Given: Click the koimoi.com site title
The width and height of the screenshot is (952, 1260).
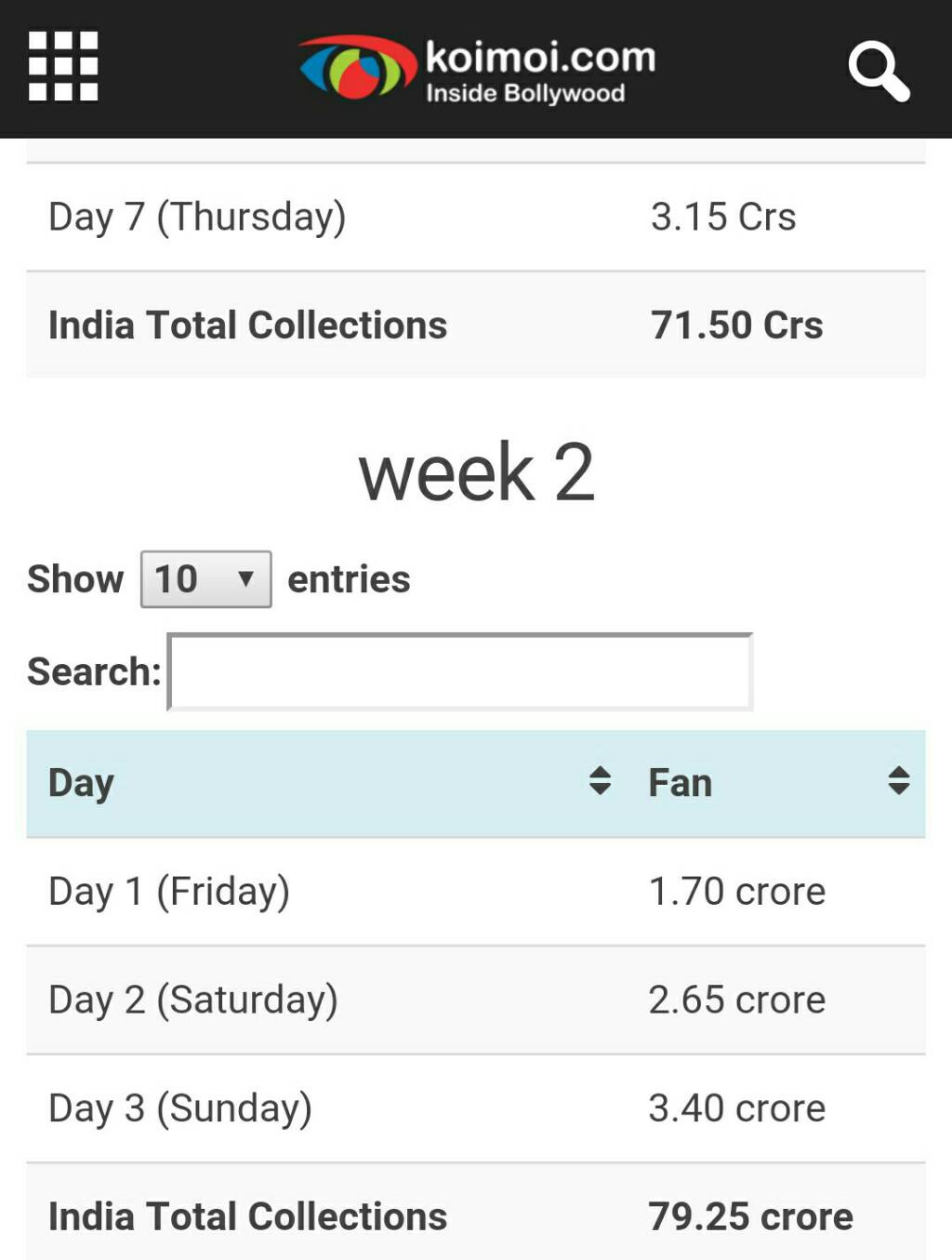Looking at the screenshot, I should point(540,57).
